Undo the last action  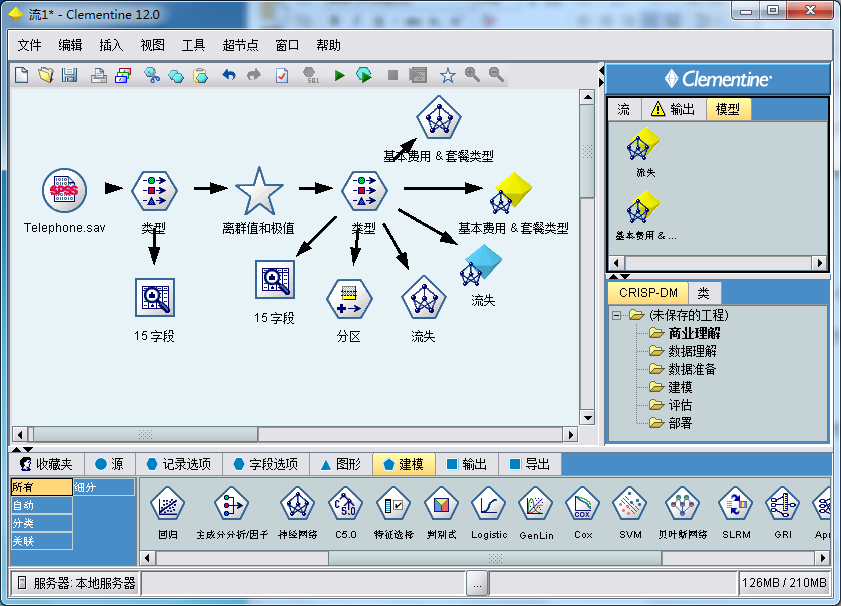[229, 75]
